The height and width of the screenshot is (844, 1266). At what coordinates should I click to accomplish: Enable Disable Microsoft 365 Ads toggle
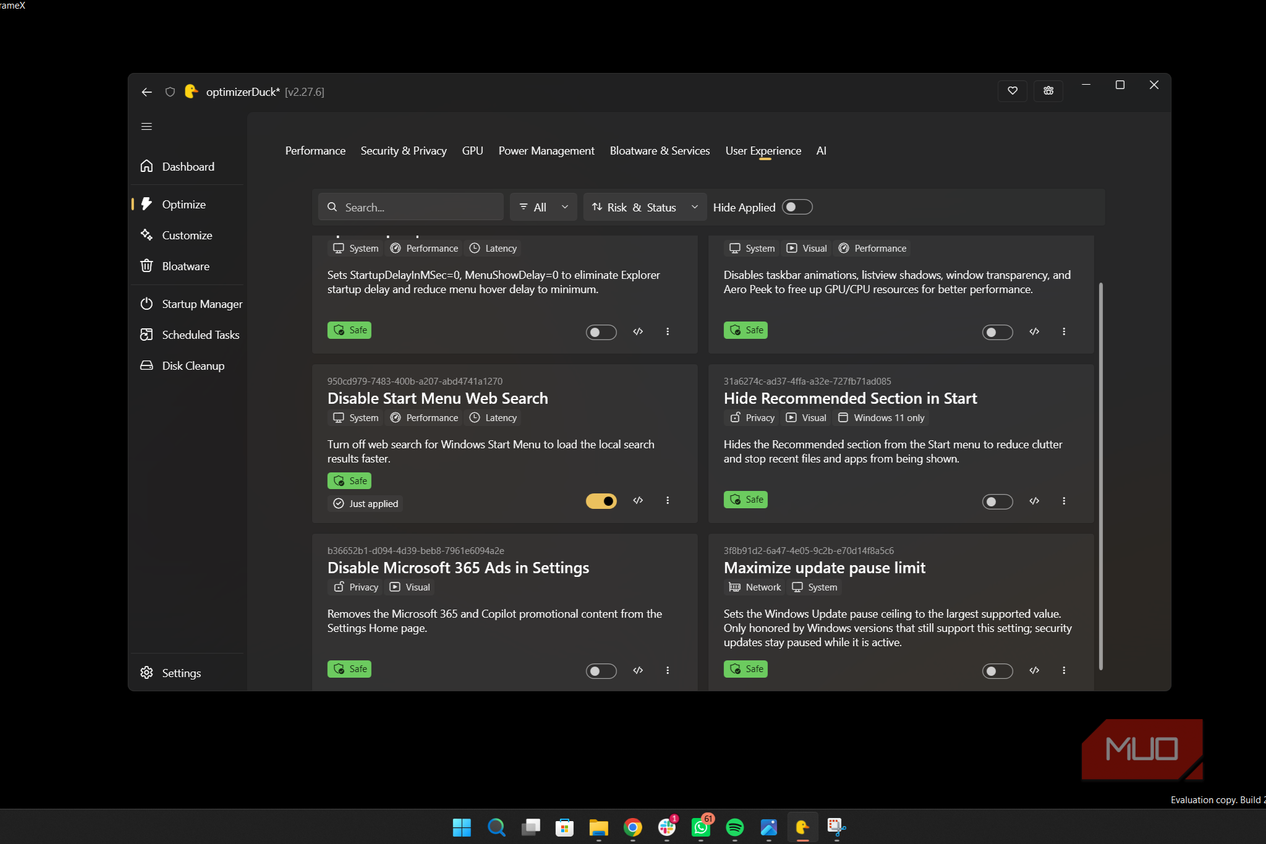(x=601, y=671)
